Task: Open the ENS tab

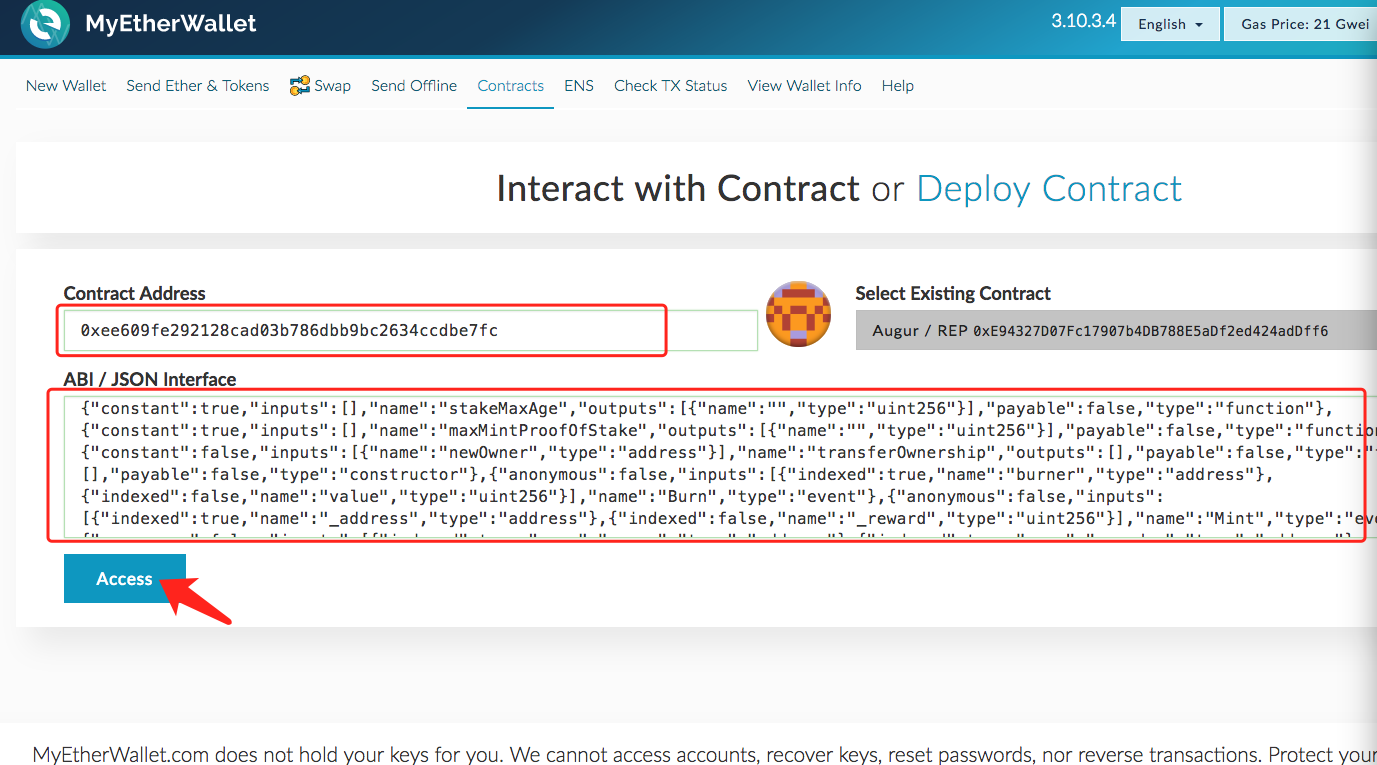Action: [579, 86]
